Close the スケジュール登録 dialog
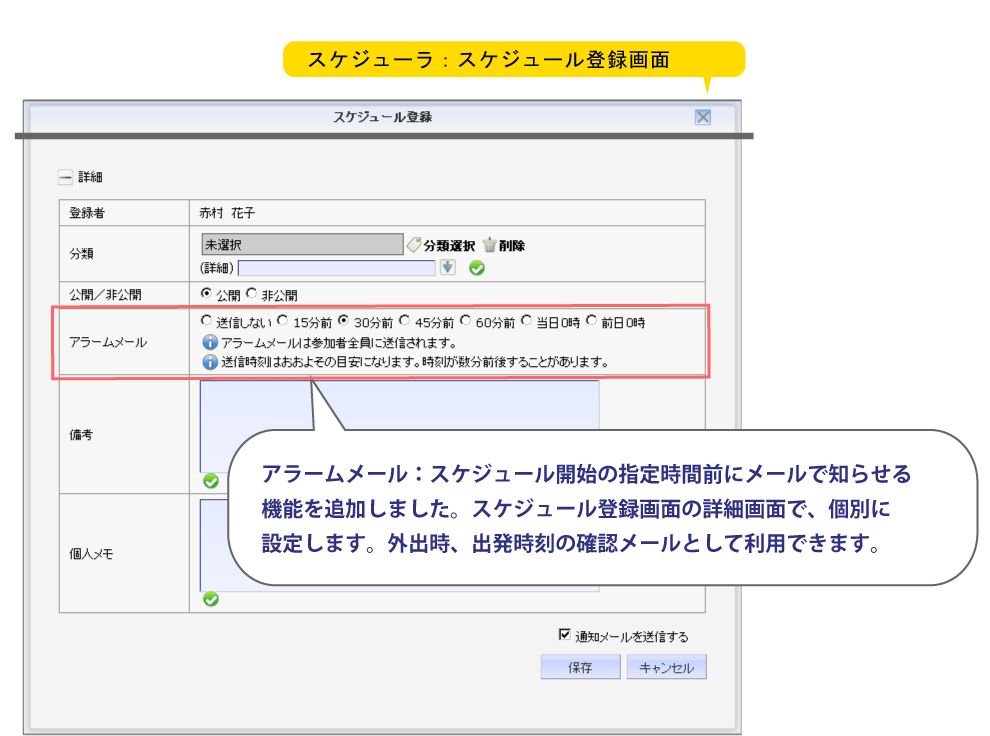 pyautogui.click(x=703, y=117)
